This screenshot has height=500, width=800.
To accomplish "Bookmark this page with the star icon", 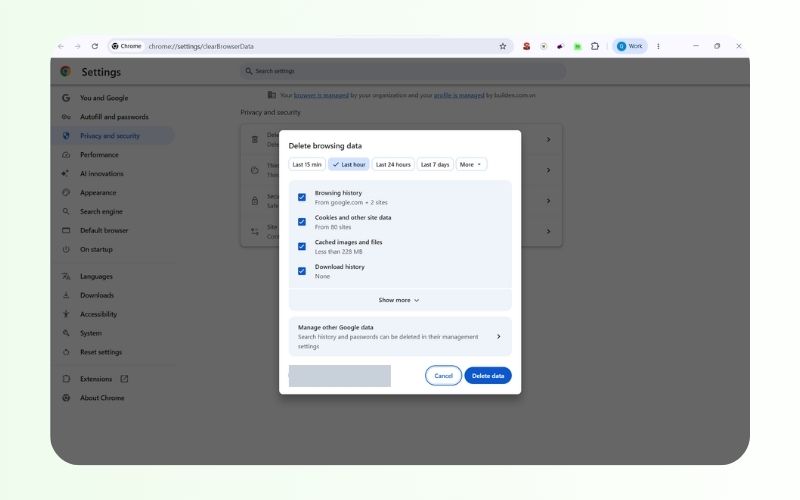I will (x=503, y=46).
